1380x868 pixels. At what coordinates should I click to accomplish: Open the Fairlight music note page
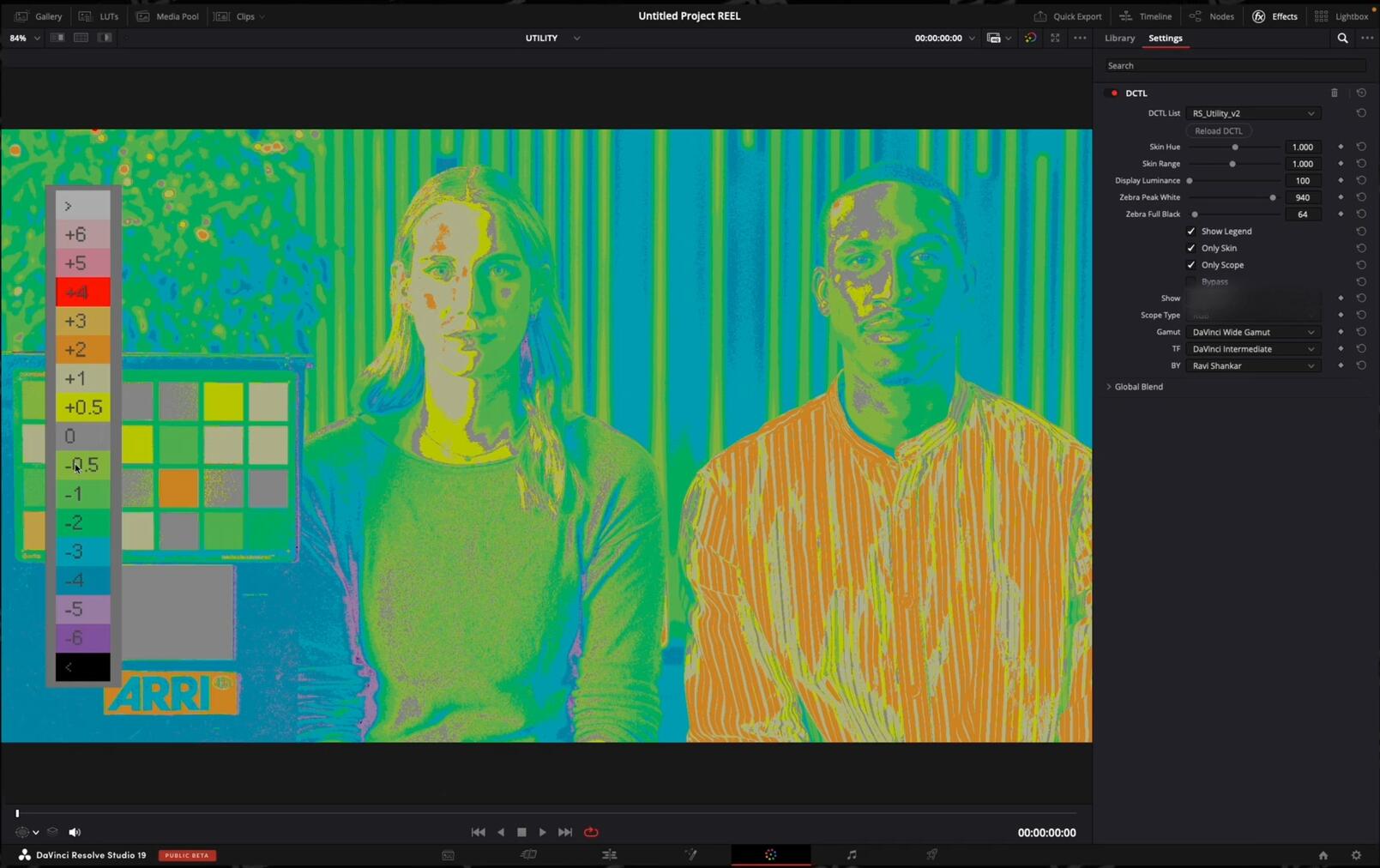(851, 855)
